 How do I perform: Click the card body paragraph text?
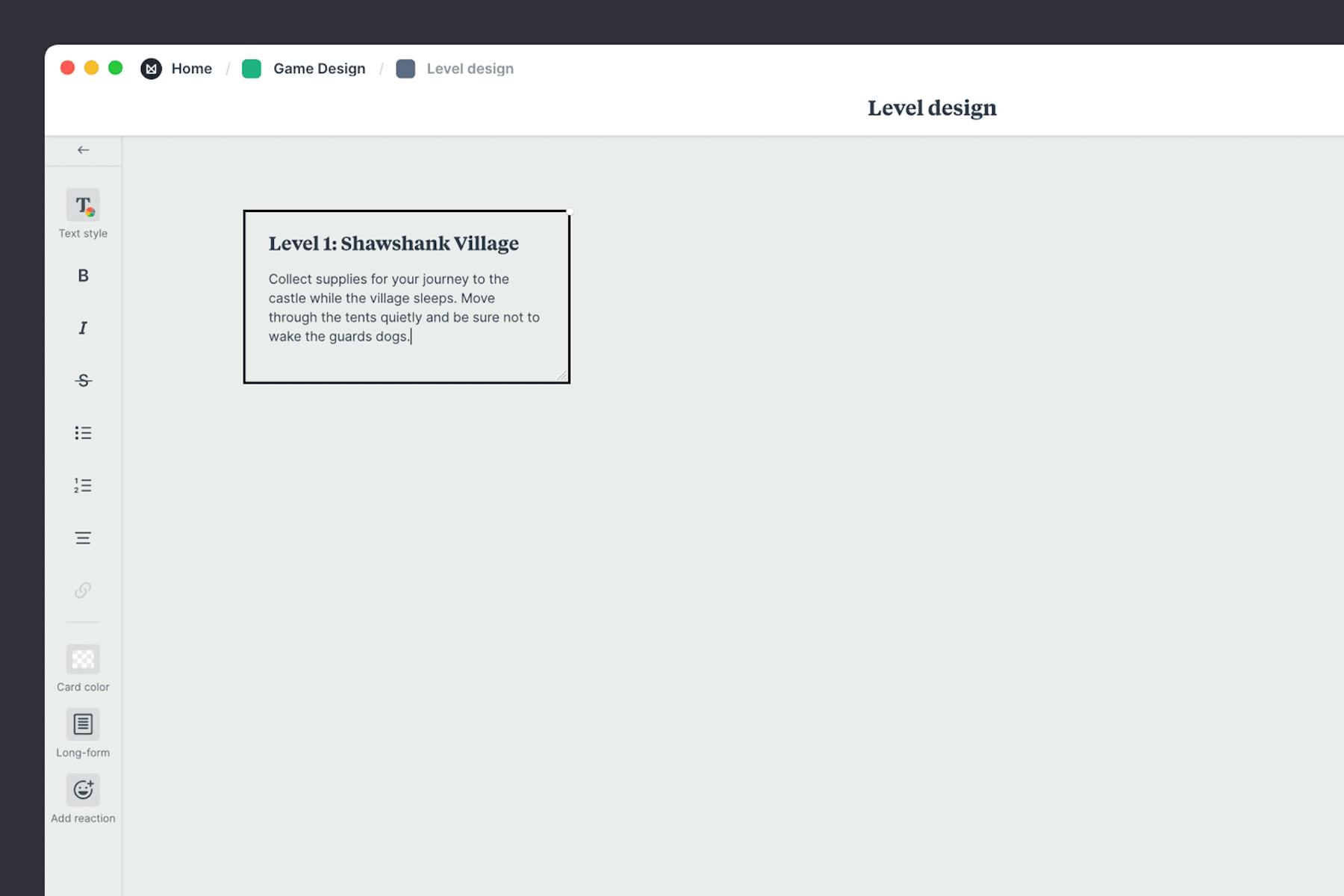403,308
